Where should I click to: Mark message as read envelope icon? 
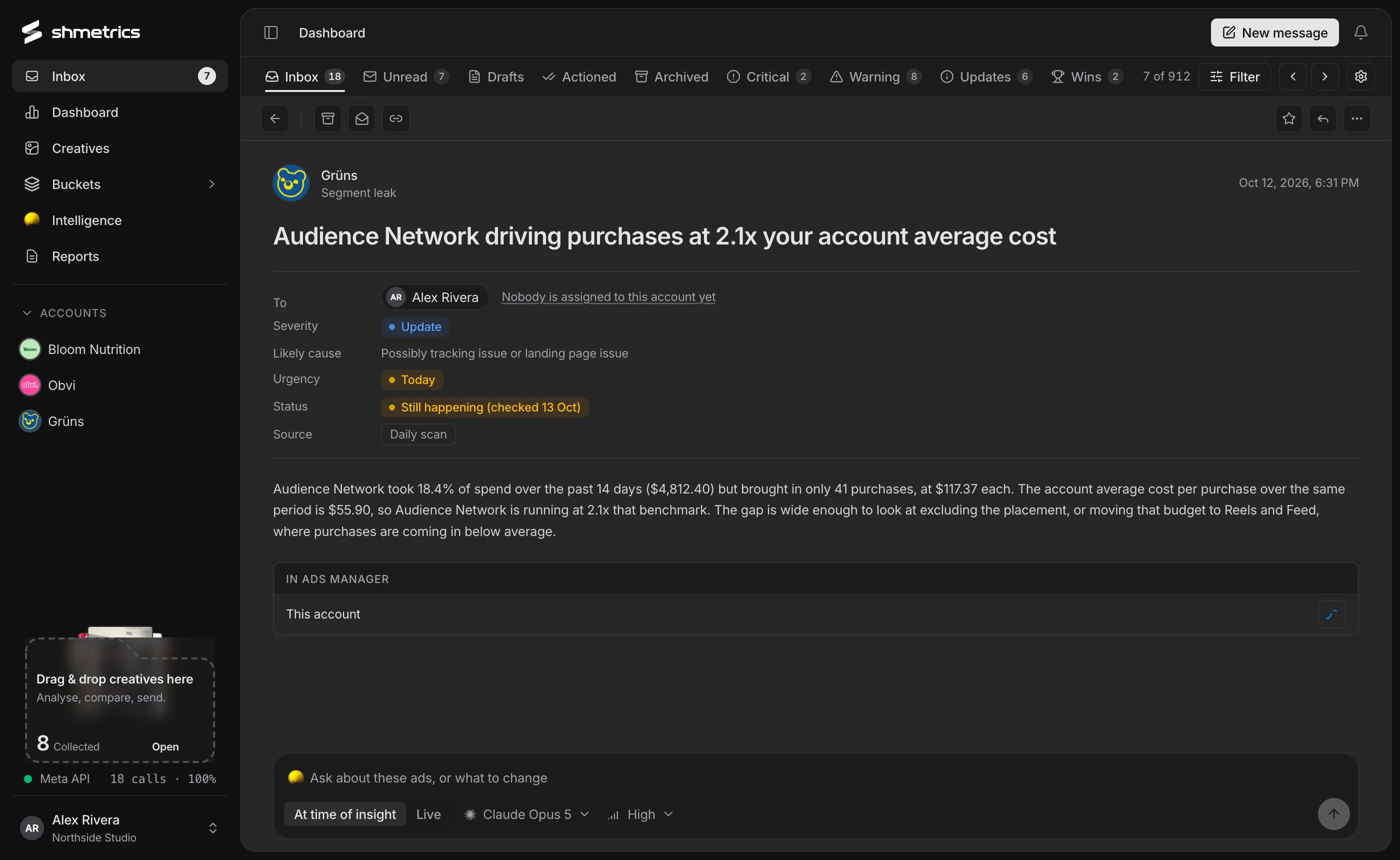(362, 118)
